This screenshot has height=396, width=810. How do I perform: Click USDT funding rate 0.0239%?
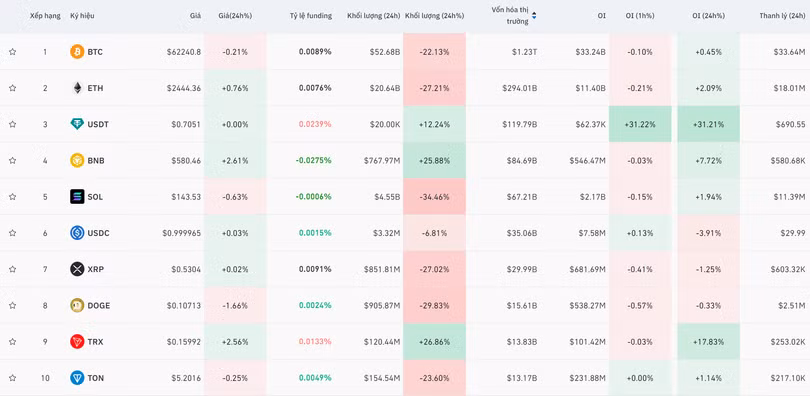315,124
